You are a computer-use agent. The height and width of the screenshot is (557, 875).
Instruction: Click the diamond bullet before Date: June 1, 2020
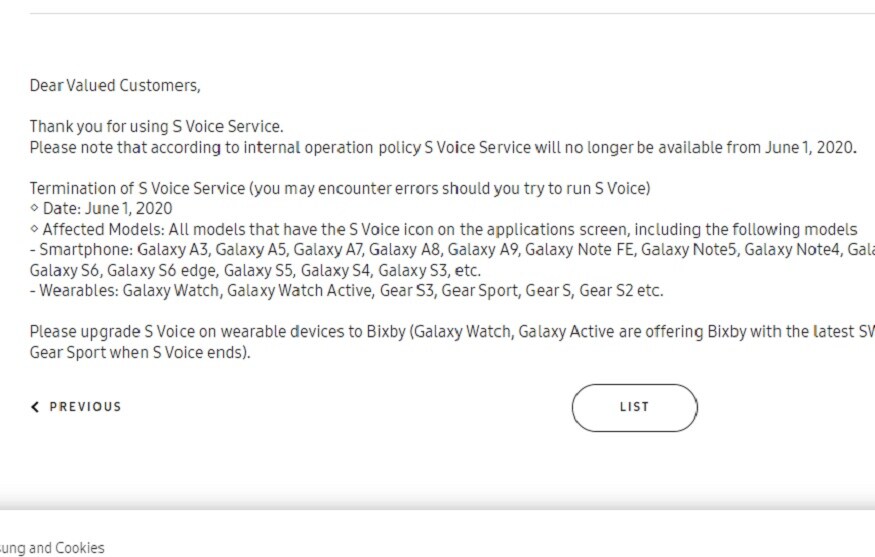tap(34, 208)
